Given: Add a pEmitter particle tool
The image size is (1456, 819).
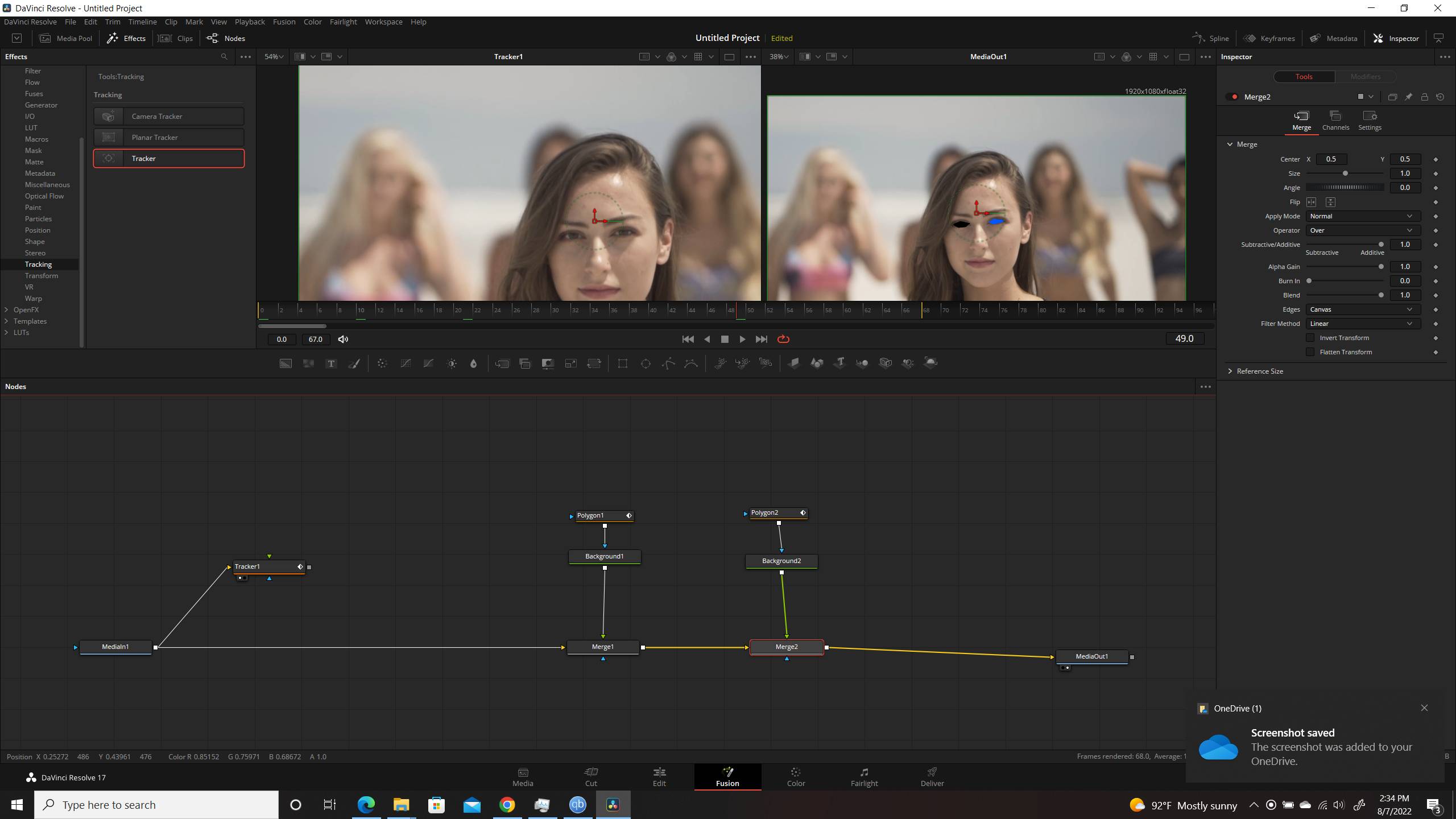Looking at the screenshot, I should 720,363.
